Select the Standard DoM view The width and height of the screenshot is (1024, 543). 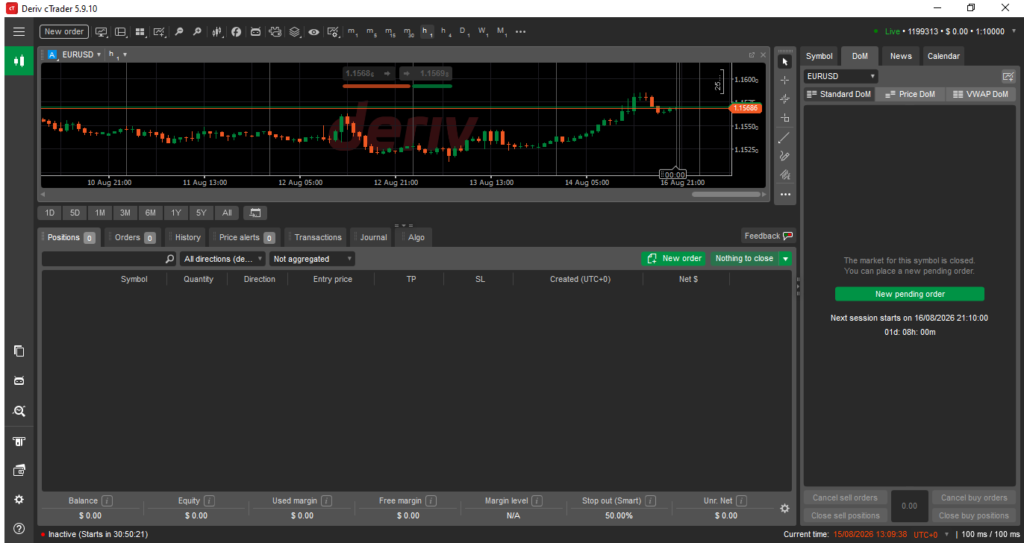[839, 94]
